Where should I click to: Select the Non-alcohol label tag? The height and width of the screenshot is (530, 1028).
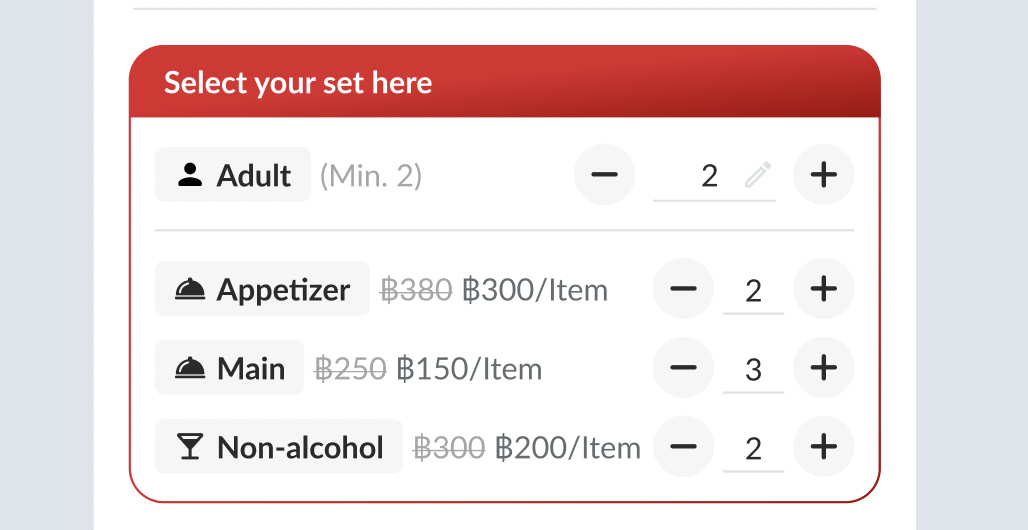[279, 446]
